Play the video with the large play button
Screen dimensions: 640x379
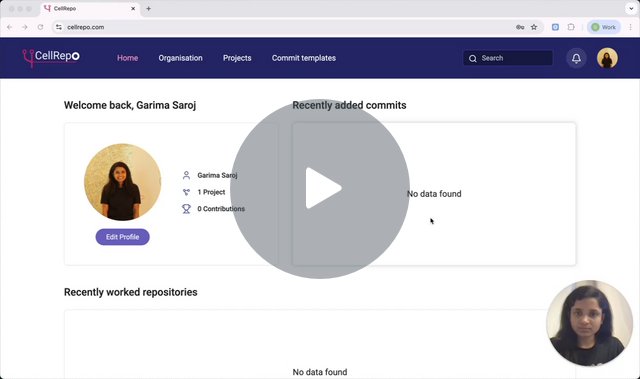tap(320, 188)
